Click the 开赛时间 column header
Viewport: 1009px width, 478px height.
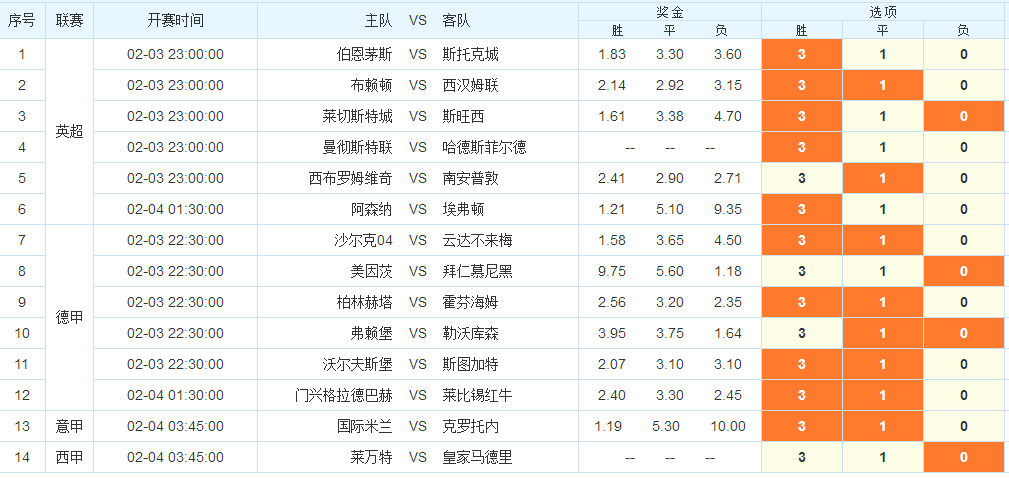click(175, 21)
